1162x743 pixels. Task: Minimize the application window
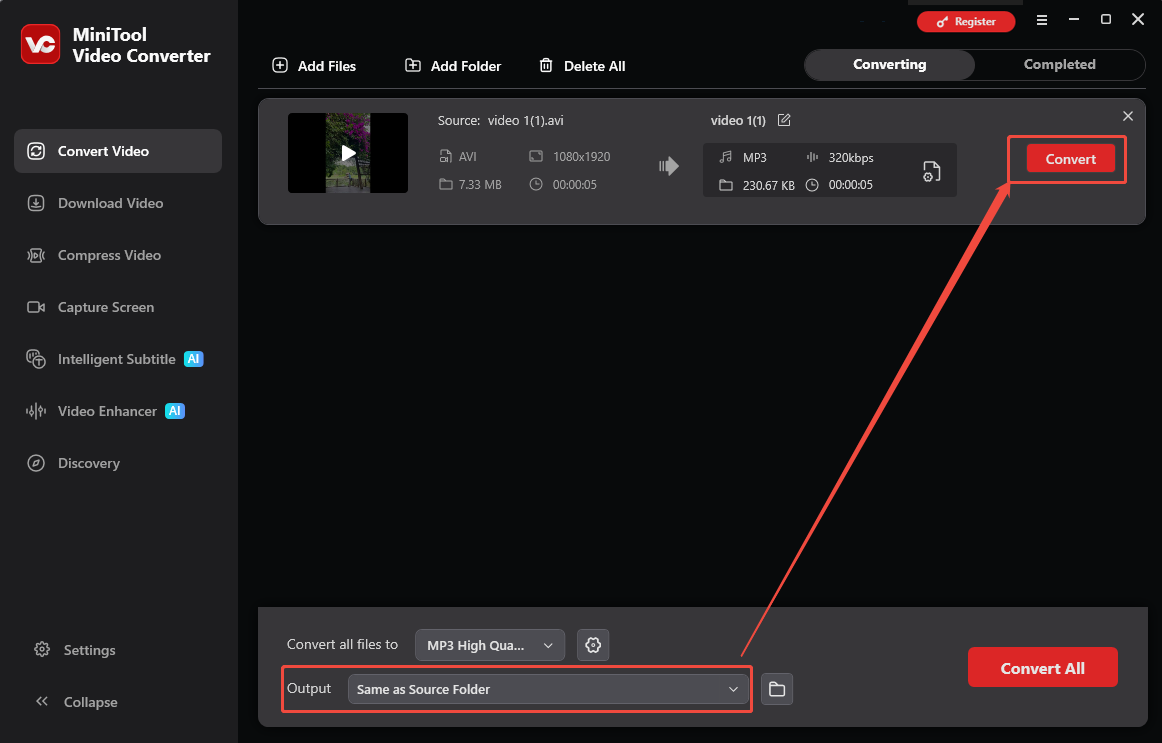pos(1074,20)
